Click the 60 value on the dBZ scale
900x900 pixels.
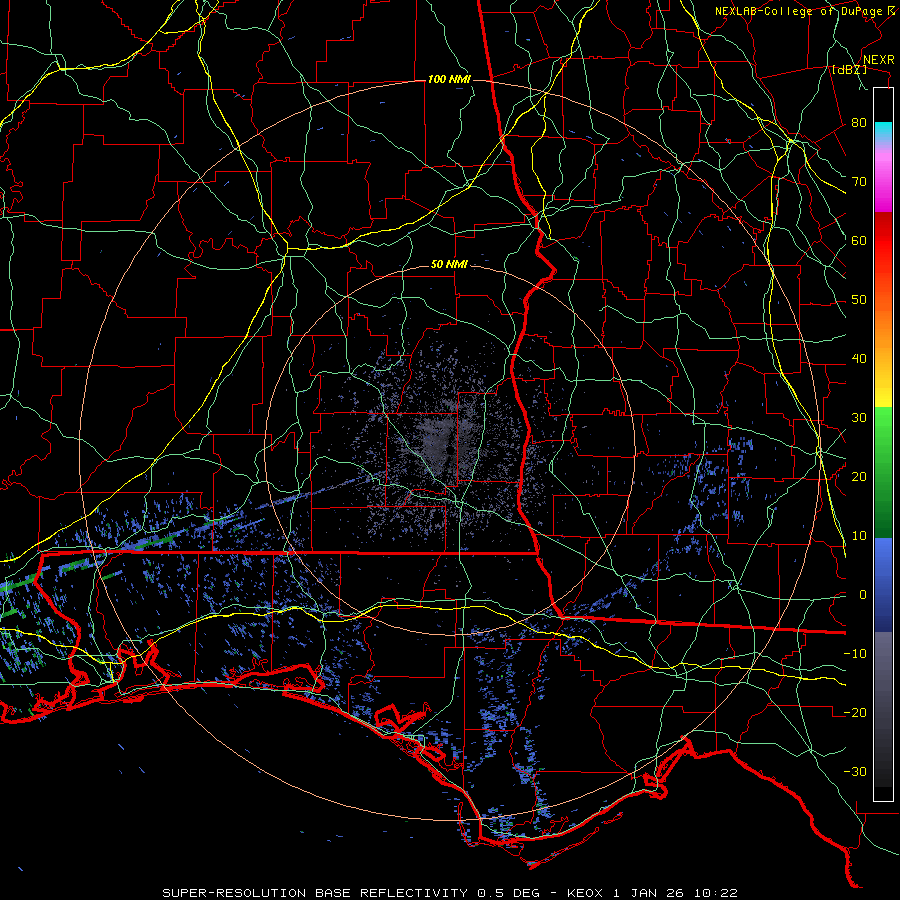(859, 241)
